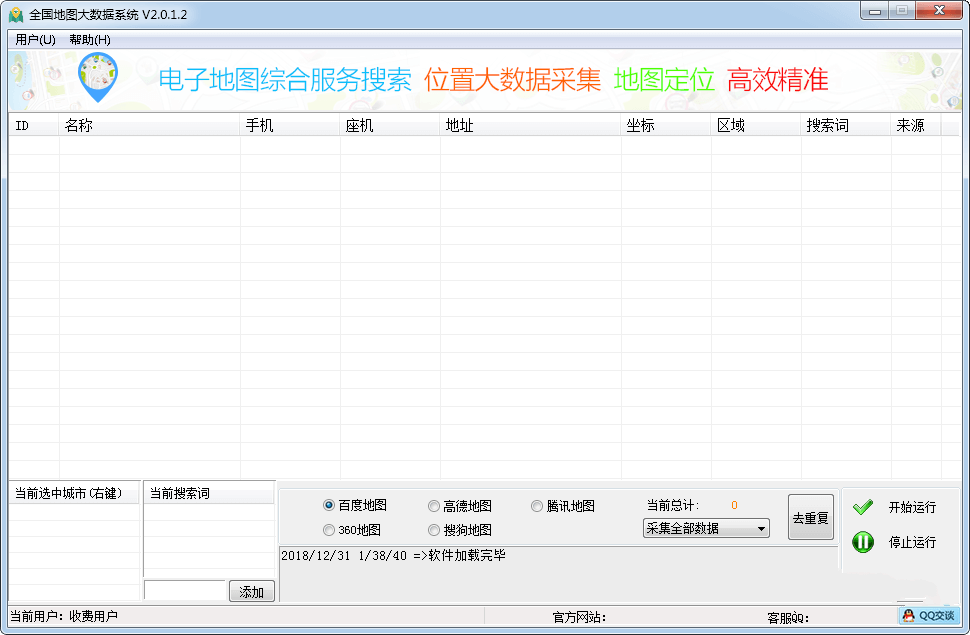
Task: Open the 帮助(H) menu
Action: click(x=90, y=40)
